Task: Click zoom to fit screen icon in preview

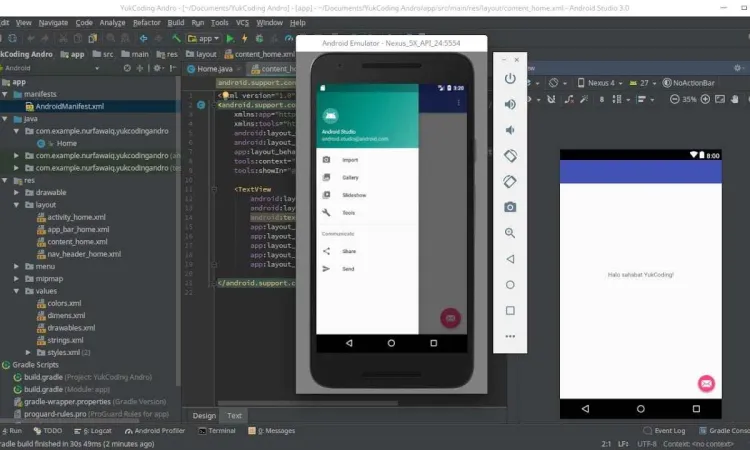Action: coord(720,99)
